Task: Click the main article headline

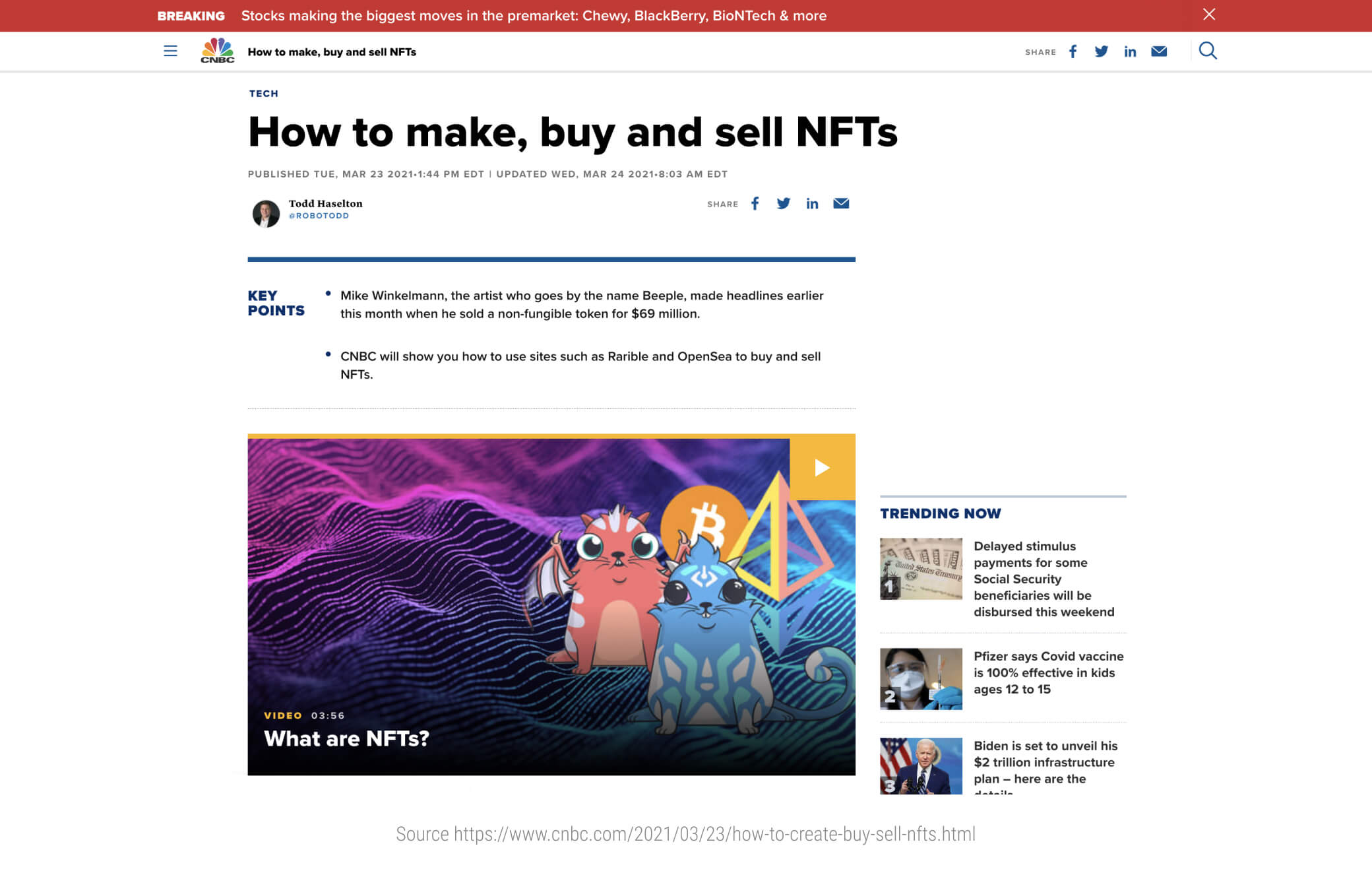Action: coord(573,132)
